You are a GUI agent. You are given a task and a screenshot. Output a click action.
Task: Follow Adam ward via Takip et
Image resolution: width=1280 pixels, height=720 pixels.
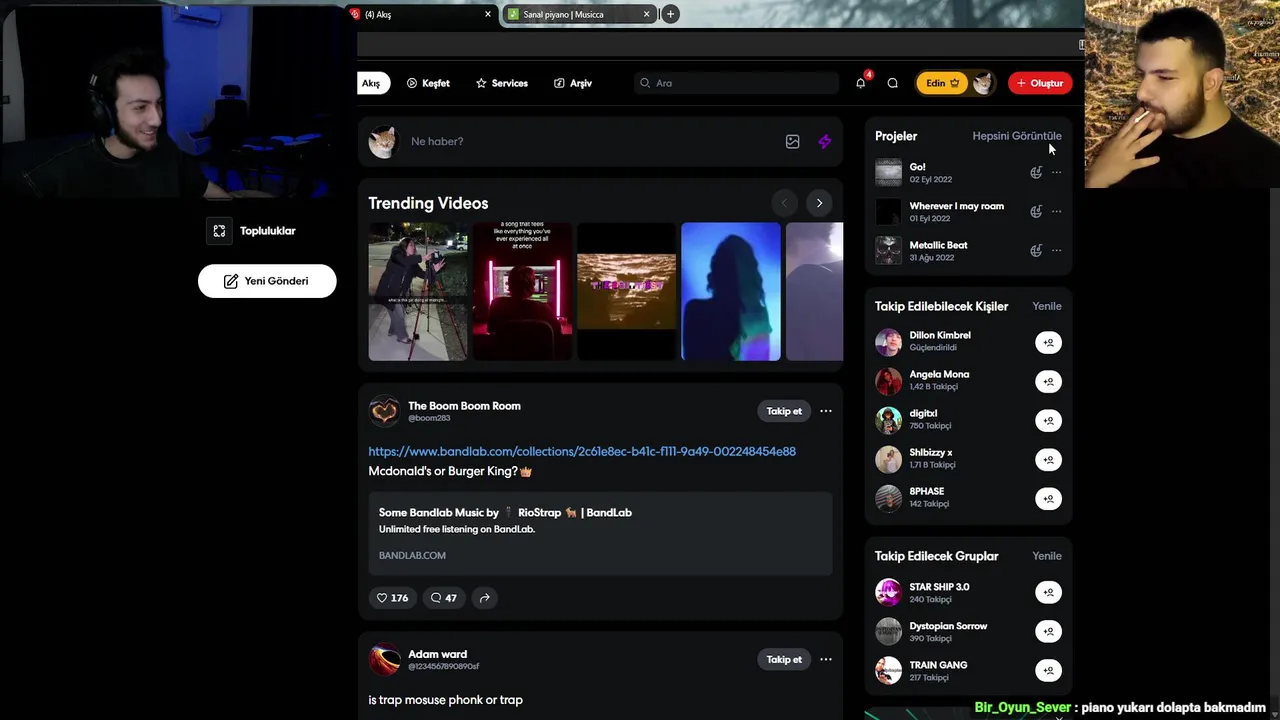tap(784, 659)
